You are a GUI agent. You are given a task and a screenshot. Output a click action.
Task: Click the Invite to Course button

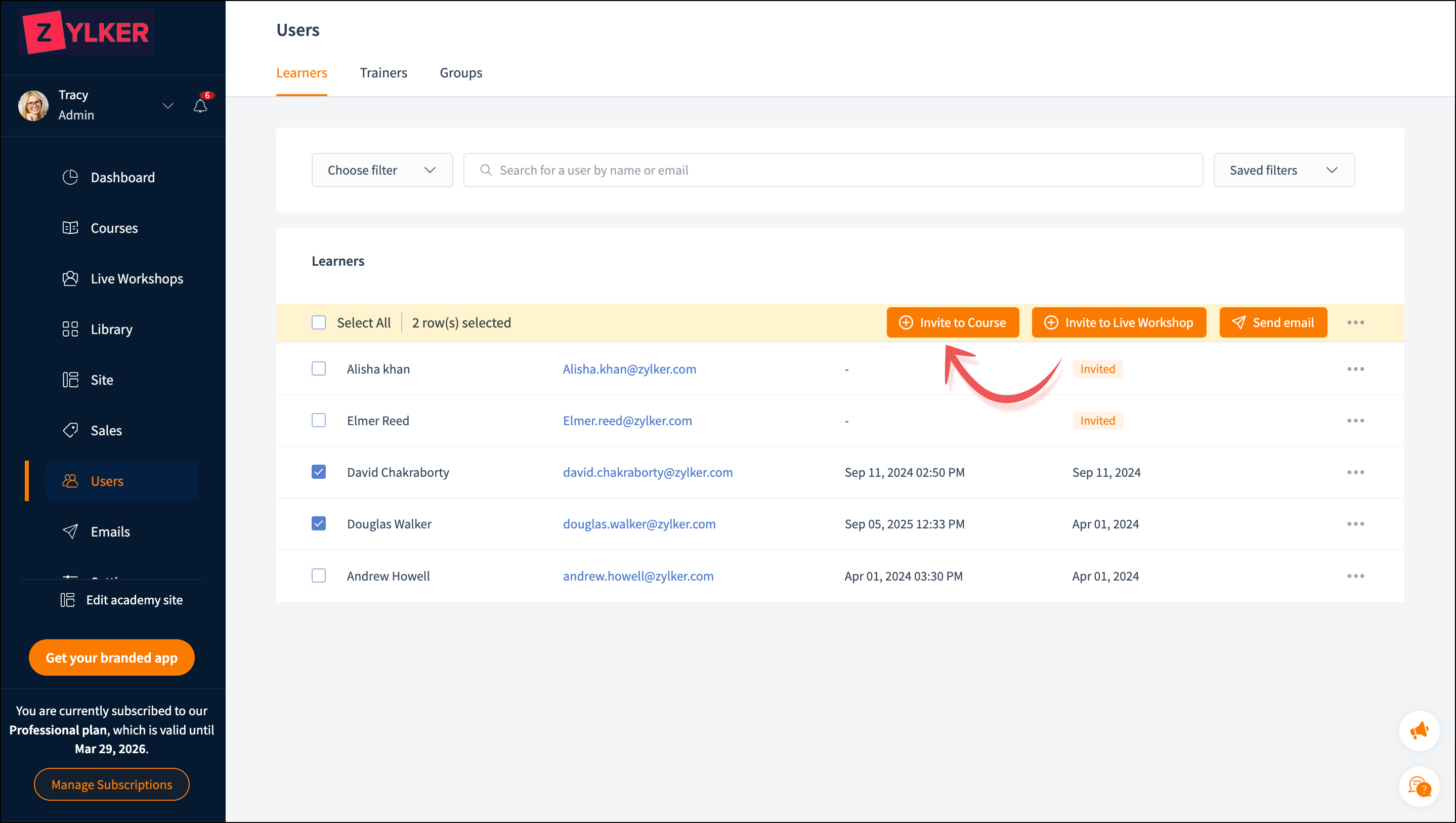(953, 322)
